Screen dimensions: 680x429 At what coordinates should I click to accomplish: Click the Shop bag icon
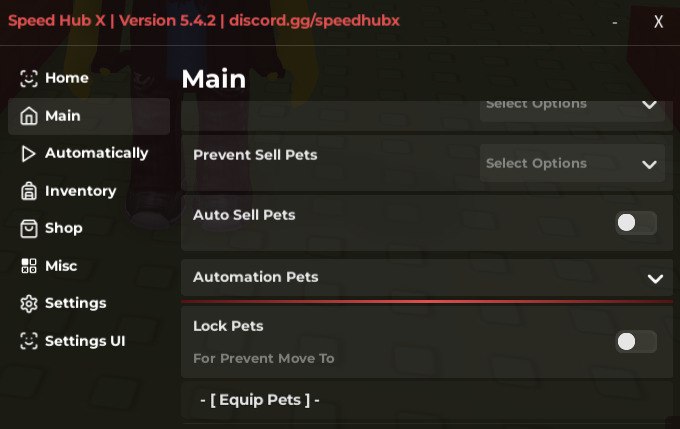click(x=28, y=228)
